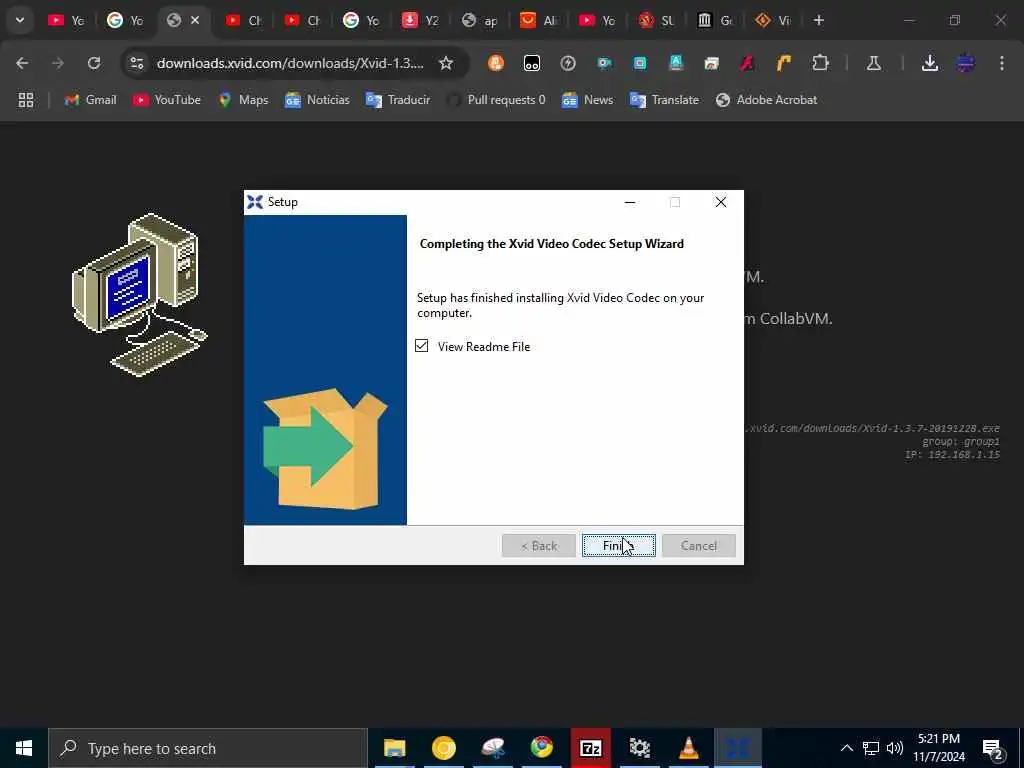The width and height of the screenshot is (1024, 768).
Task: Open the Windows Start menu
Action: click(x=24, y=748)
